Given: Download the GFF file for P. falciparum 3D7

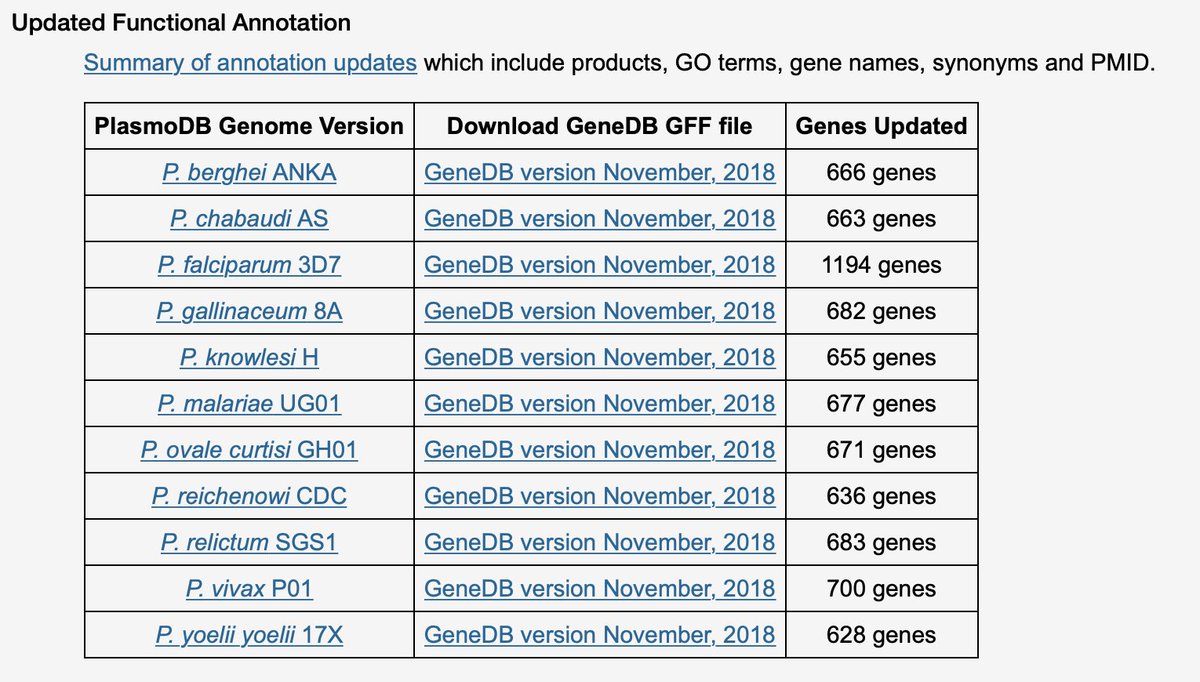Looking at the screenshot, I should tap(600, 264).
